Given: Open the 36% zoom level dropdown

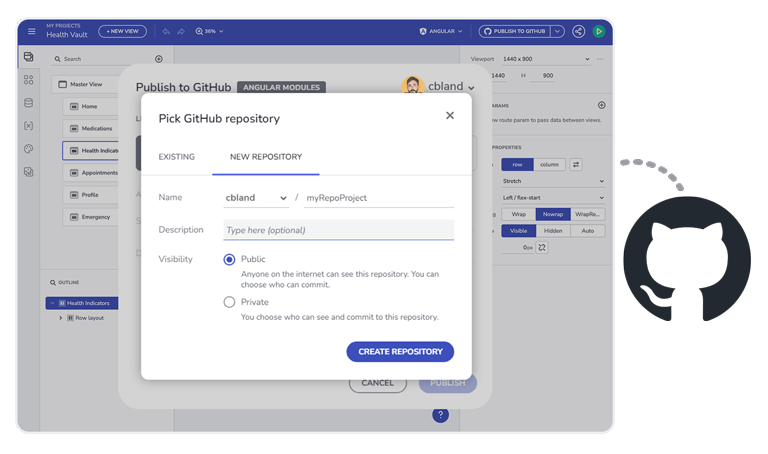Looking at the screenshot, I should pyautogui.click(x=209, y=31).
